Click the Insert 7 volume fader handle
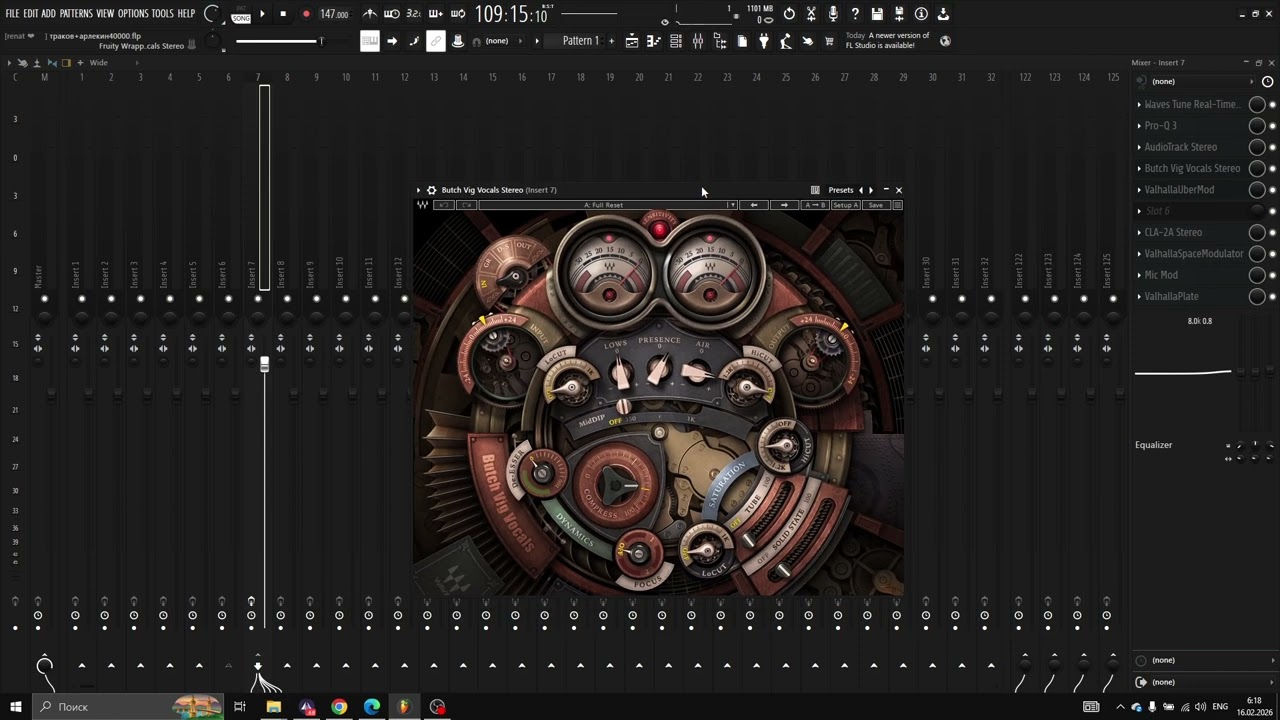The width and height of the screenshot is (1280, 720). point(264,365)
